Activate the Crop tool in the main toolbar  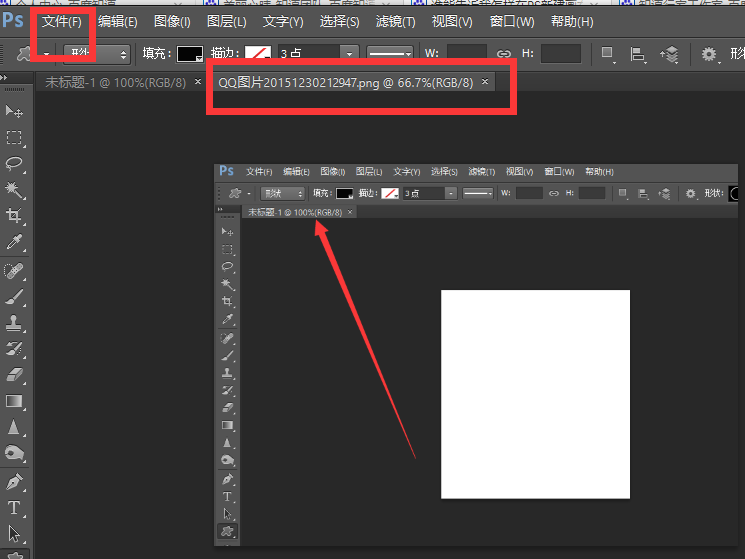pyautogui.click(x=14, y=216)
